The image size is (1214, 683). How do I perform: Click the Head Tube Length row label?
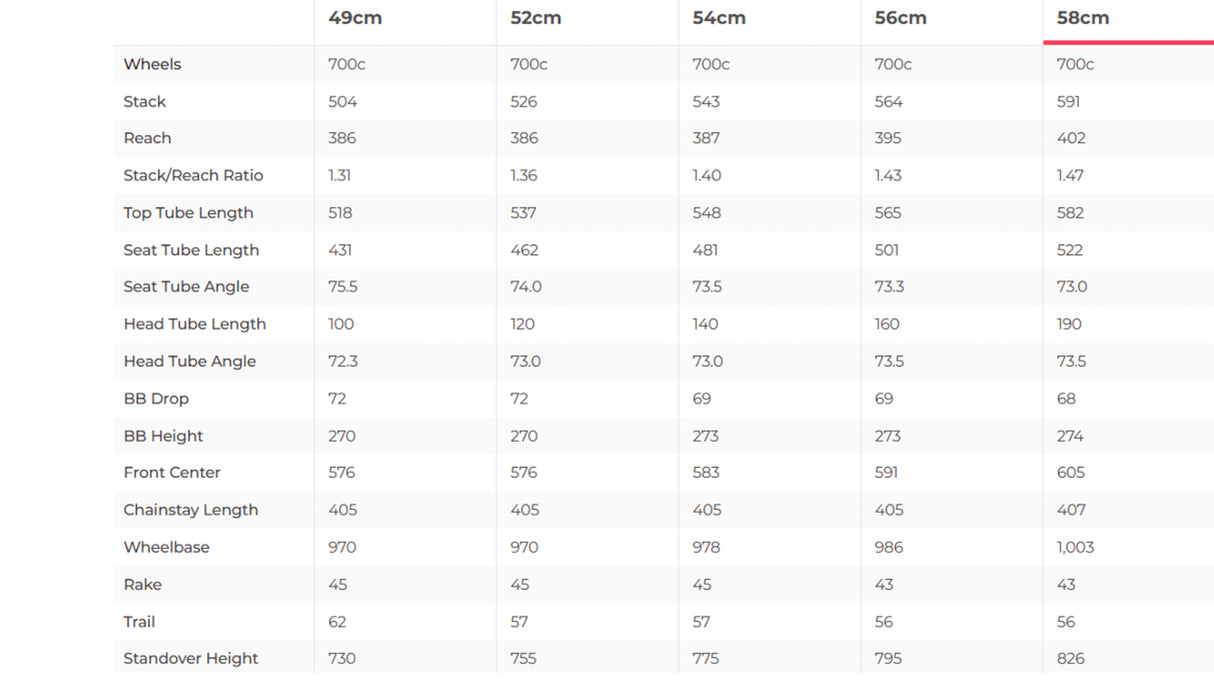pyautogui.click(x=195, y=324)
